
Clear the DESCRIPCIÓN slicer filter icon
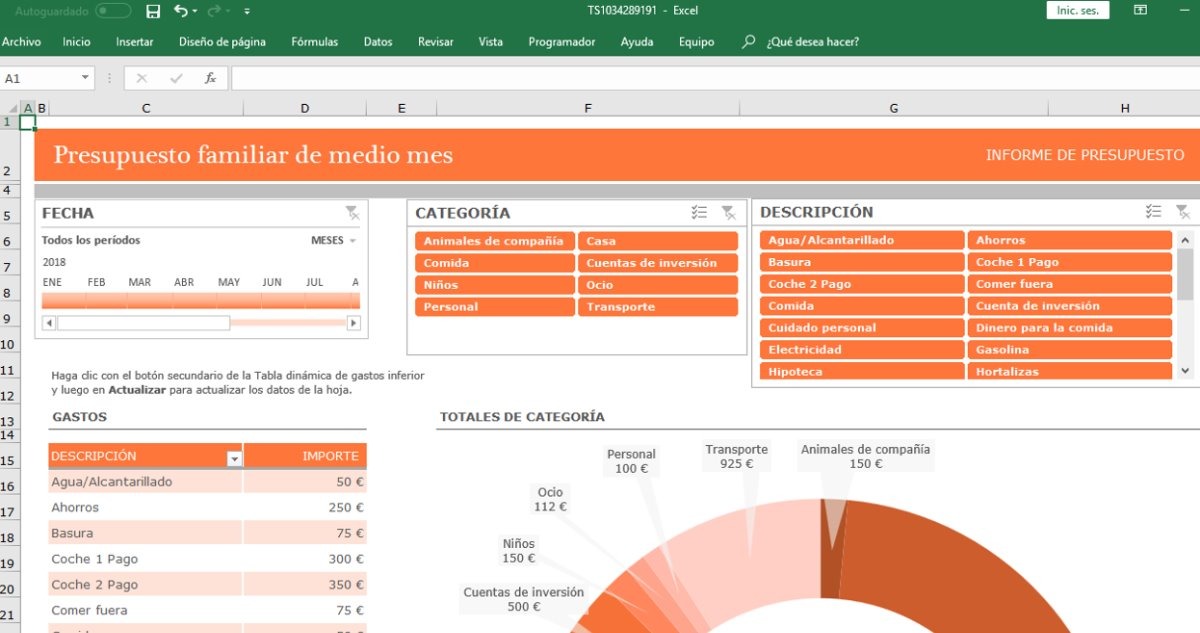[1183, 211]
